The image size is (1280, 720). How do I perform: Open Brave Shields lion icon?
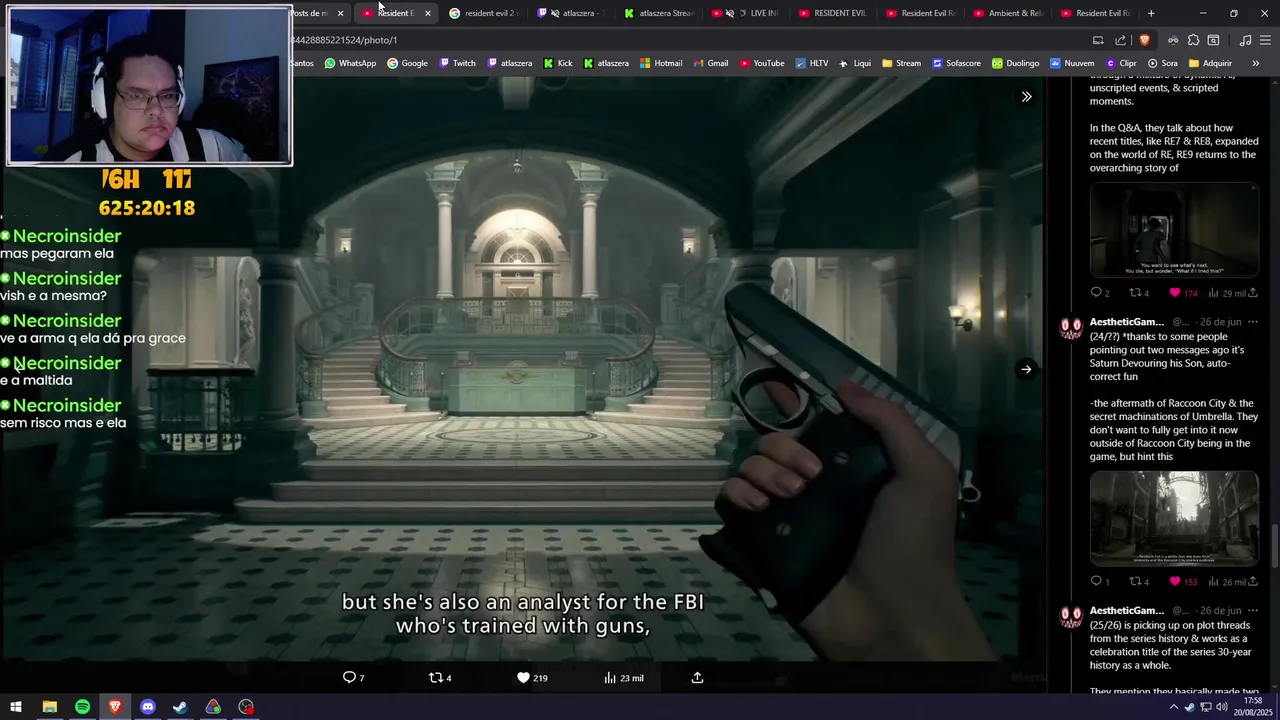1144,40
